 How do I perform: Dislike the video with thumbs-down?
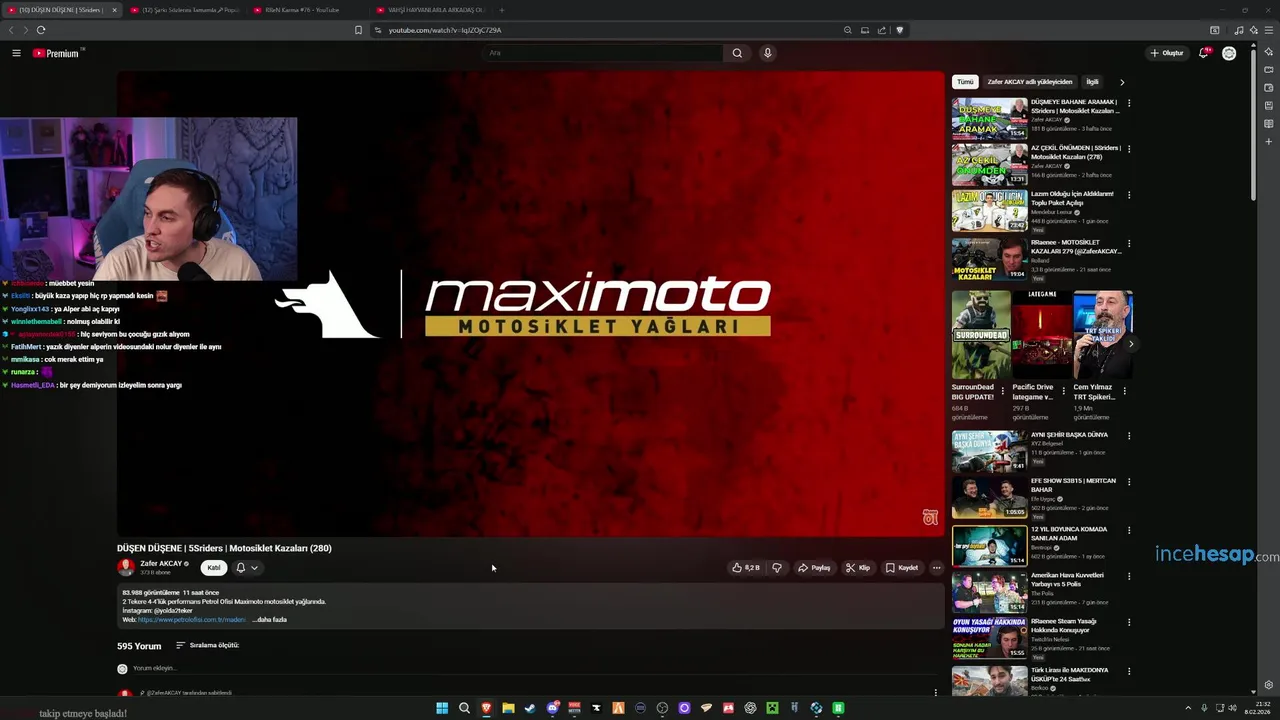pyautogui.click(x=777, y=568)
